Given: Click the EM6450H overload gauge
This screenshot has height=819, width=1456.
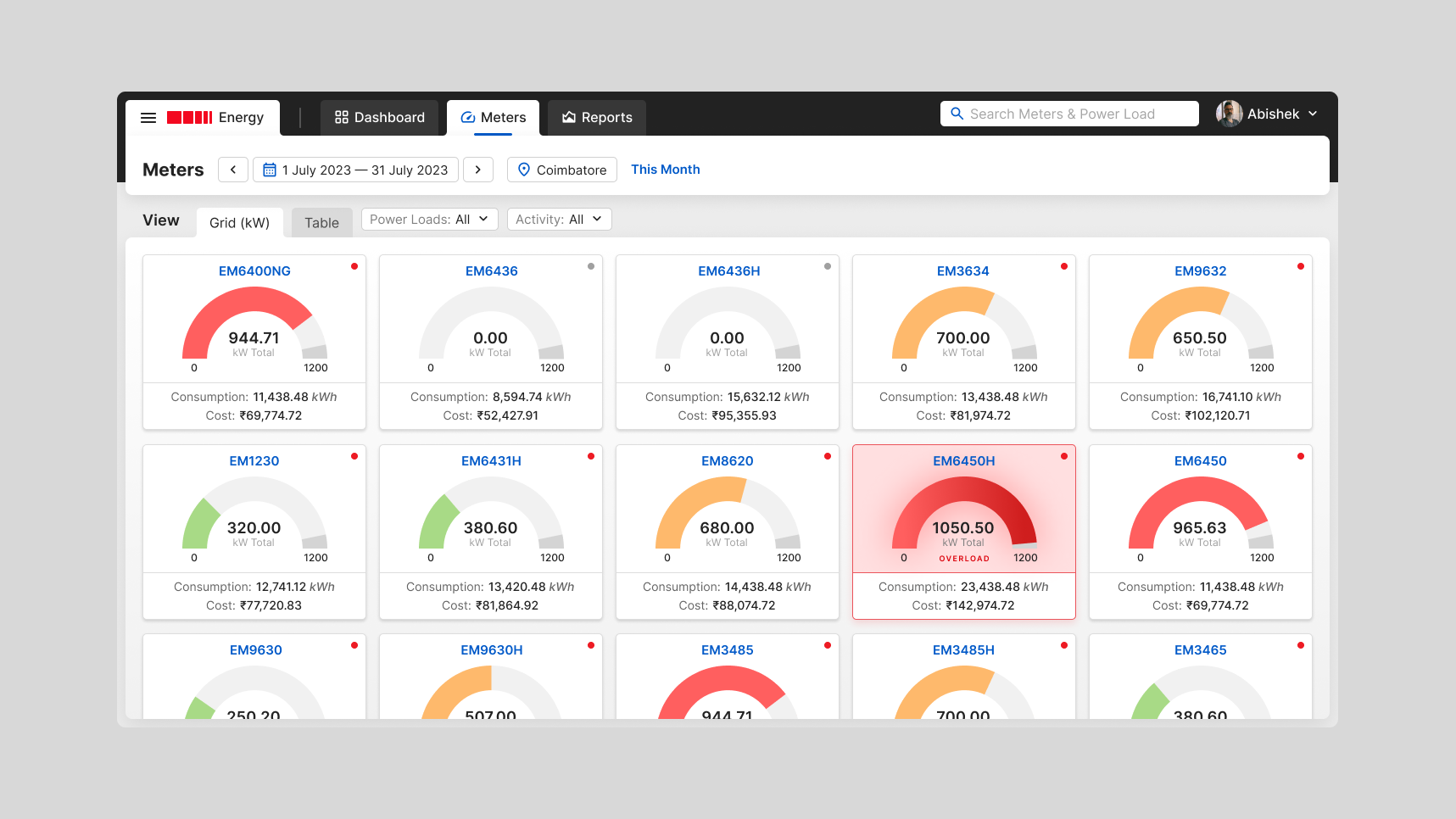Looking at the screenshot, I should 963,517.
